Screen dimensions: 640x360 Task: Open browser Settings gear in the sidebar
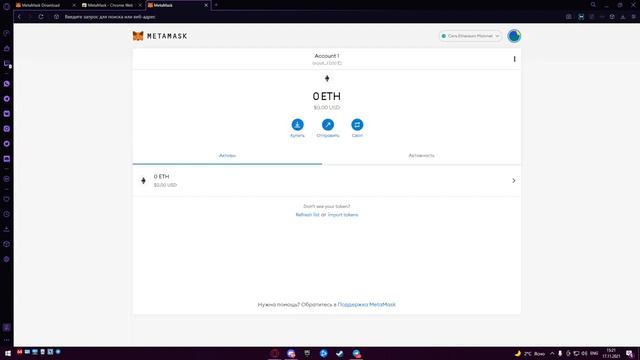pos(7,259)
